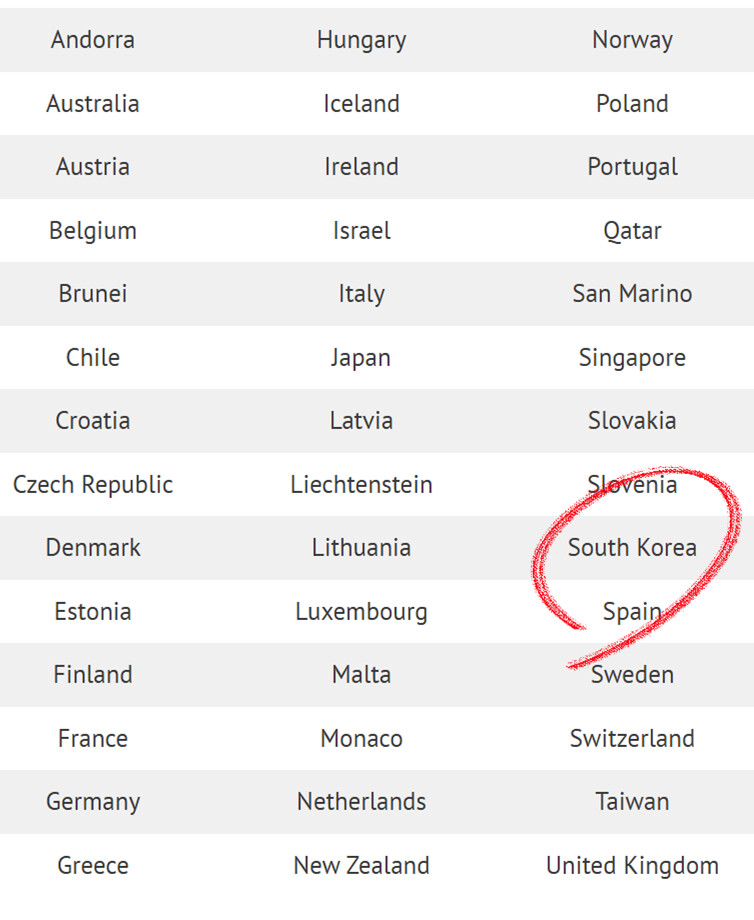
Task: Click the Sweden entry
Action: (x=632, y=675)
